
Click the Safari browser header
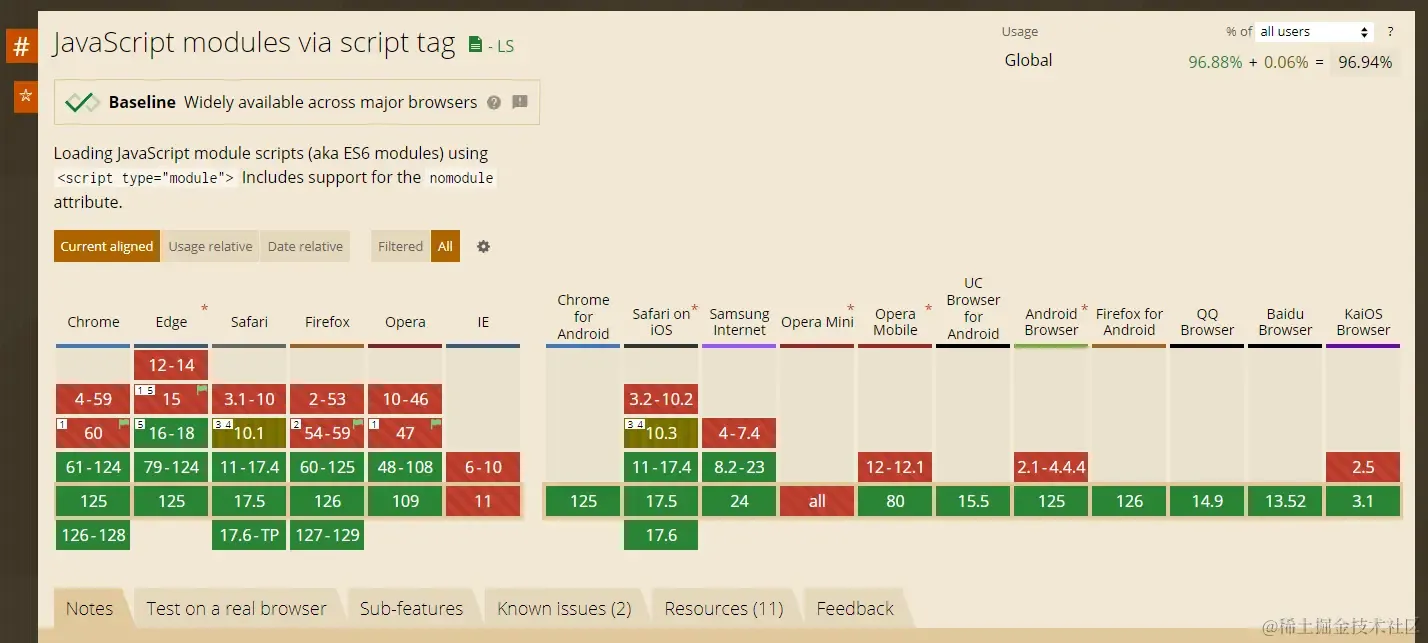pyautogui.click(x=249, y=322)
